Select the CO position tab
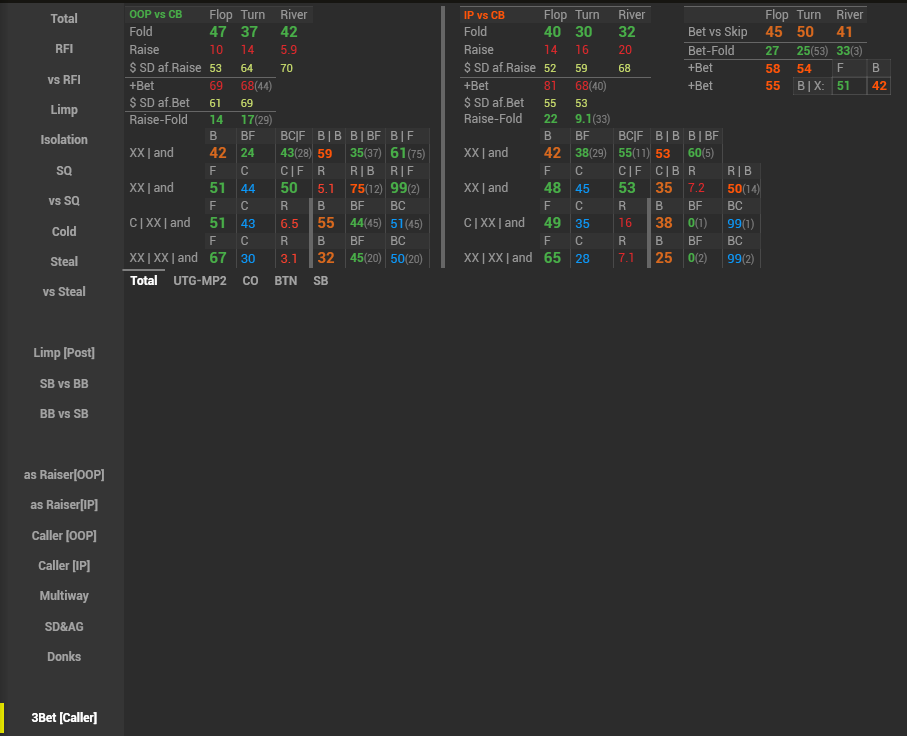 click(250, 281)
